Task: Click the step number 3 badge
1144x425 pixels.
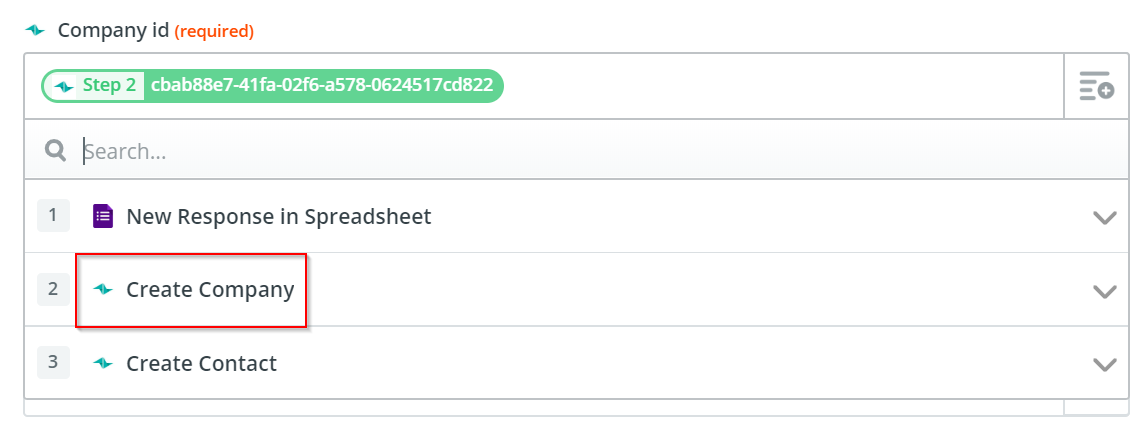Action: [x=53, y=362]
